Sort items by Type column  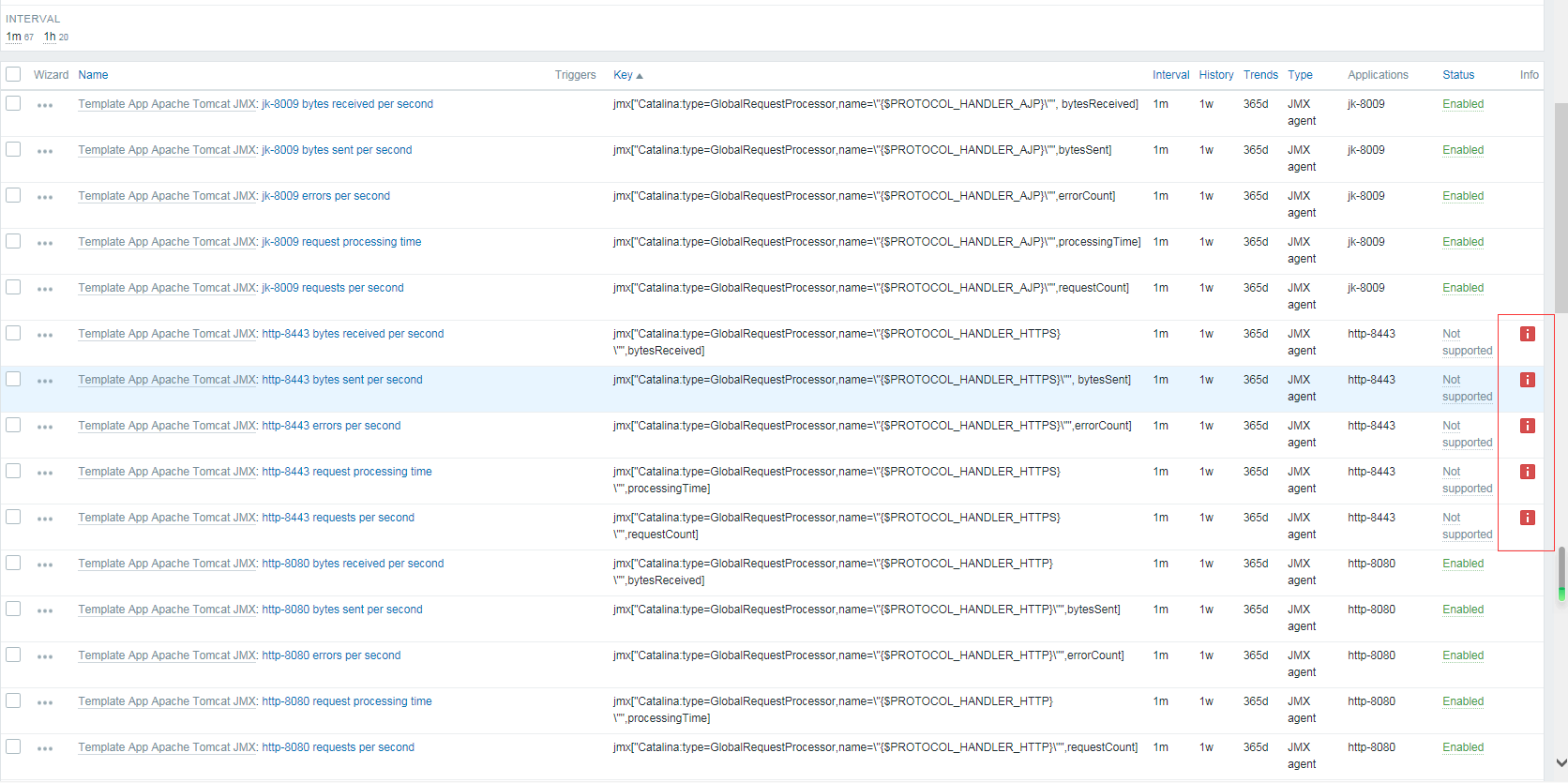pyautogui.click(x=1300, y=75)
